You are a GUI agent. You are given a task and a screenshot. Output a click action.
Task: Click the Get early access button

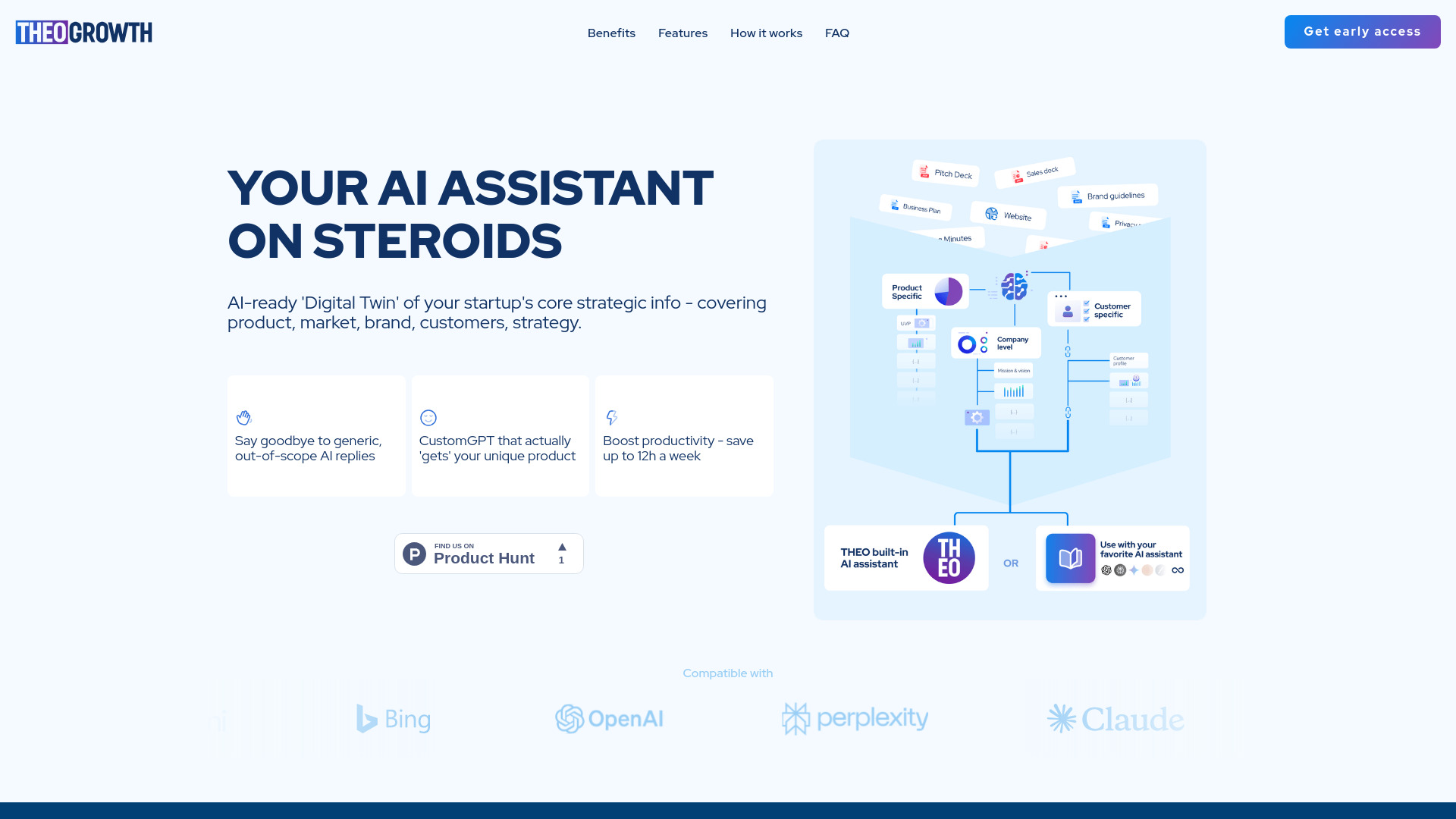tap(1362, 31)
